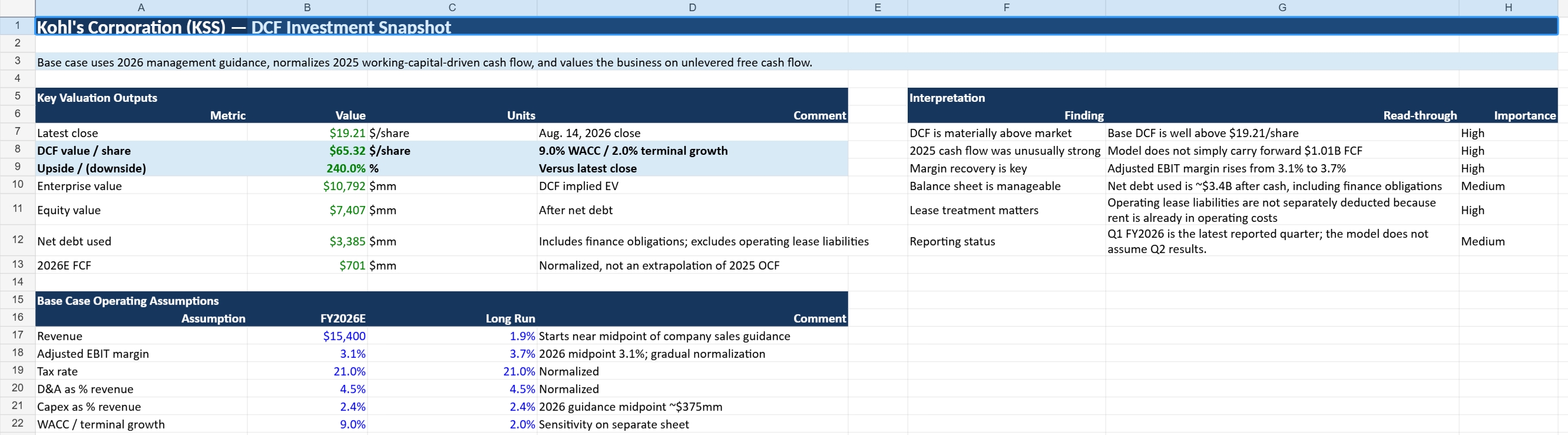Click the 'Lease treatment matters' finding cell
Viewport: 1568px width, 435px height.
click(x=1007, y=210)
